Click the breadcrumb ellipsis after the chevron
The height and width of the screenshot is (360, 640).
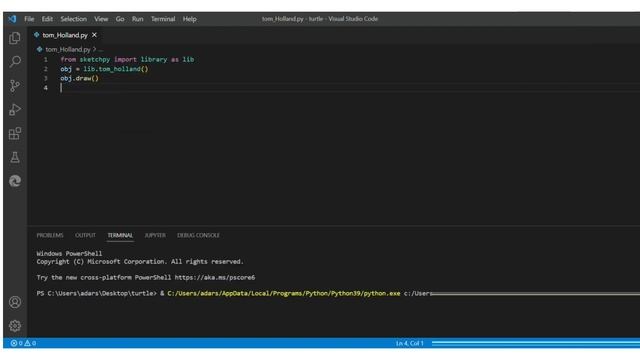point(101,50)
